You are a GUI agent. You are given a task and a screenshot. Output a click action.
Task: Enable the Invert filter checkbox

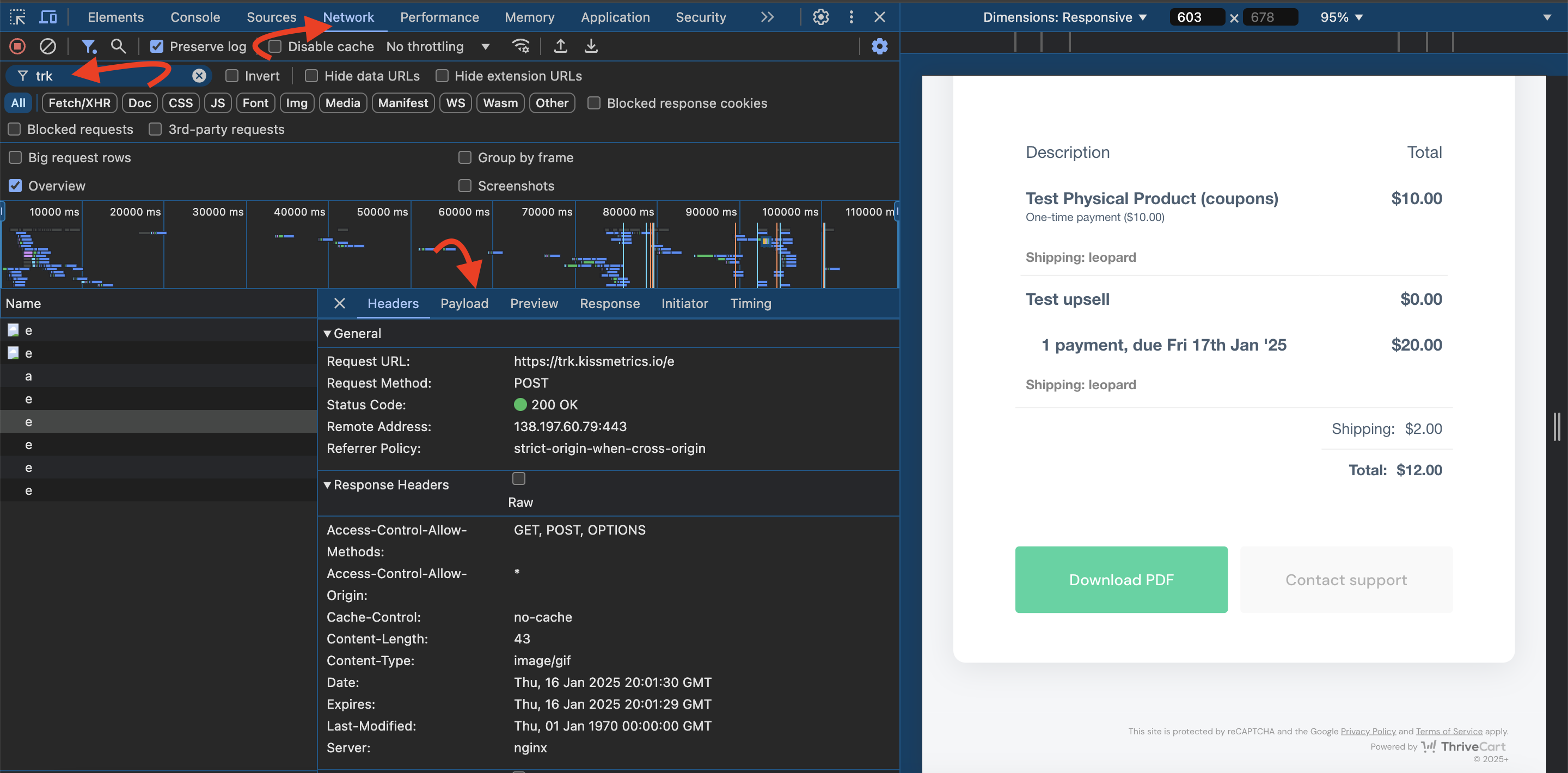(230, 75)
